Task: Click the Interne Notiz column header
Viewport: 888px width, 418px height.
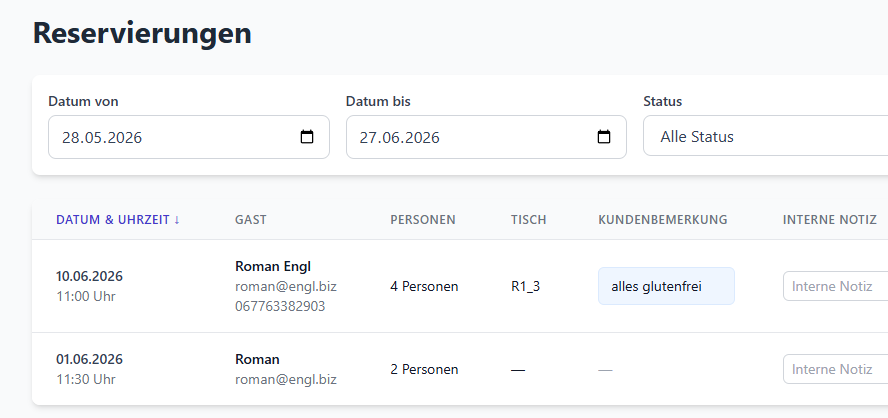Action: 830,220
